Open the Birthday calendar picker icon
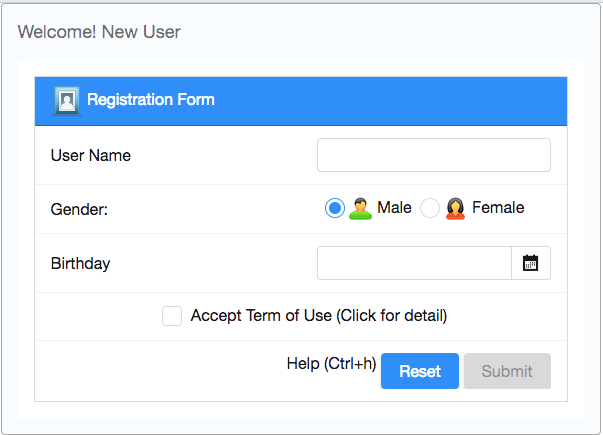Image resolution: width=603 pixels, height=435 pixels. coord(530,263)
